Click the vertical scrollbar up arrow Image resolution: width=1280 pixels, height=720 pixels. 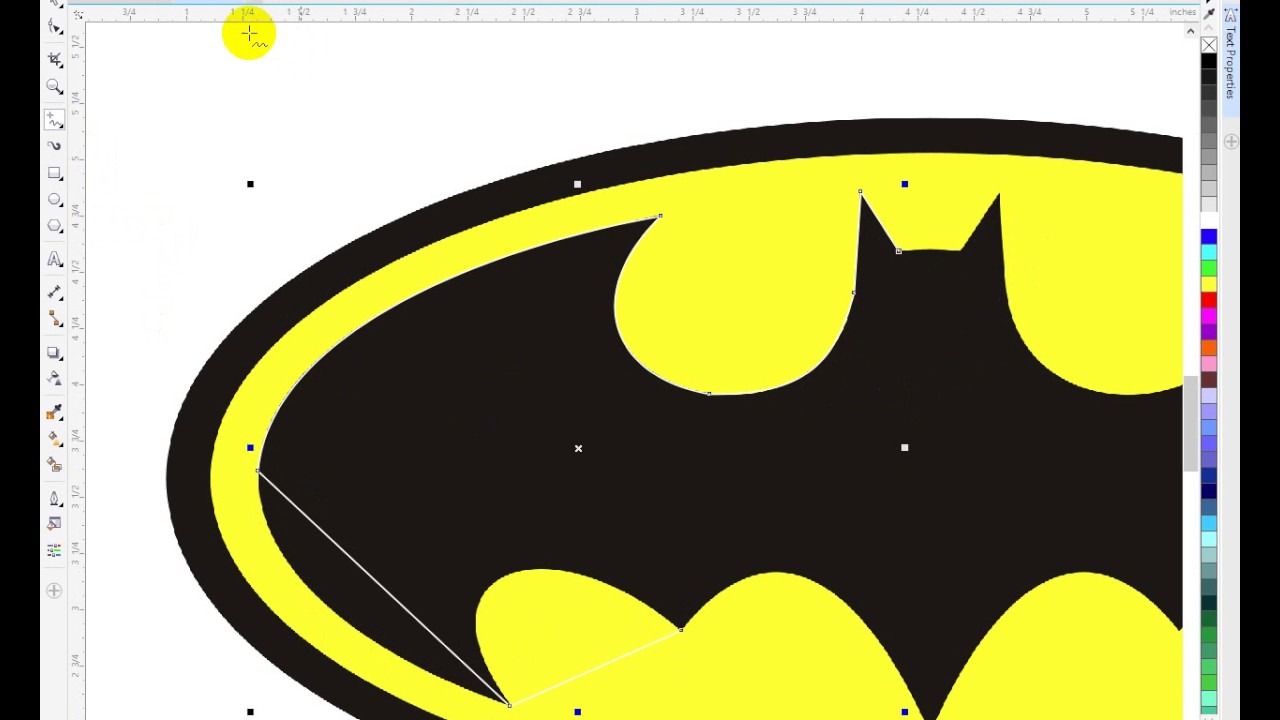[1190, 32]
